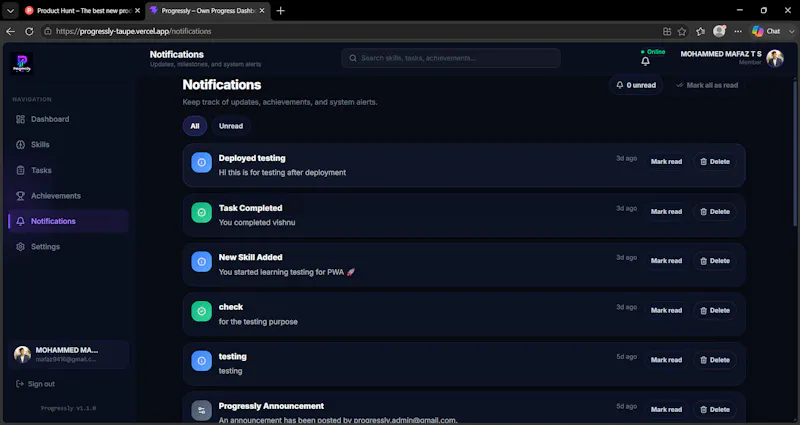Mark the check notification as read

coord(666,310)
